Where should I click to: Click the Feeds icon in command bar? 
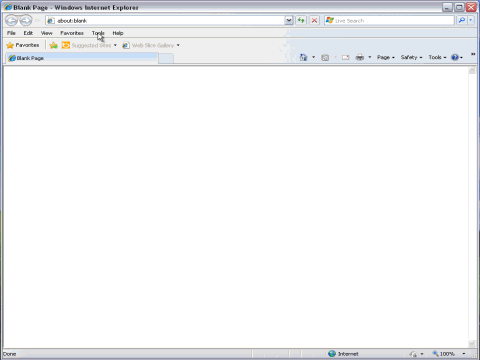point(325,58)
